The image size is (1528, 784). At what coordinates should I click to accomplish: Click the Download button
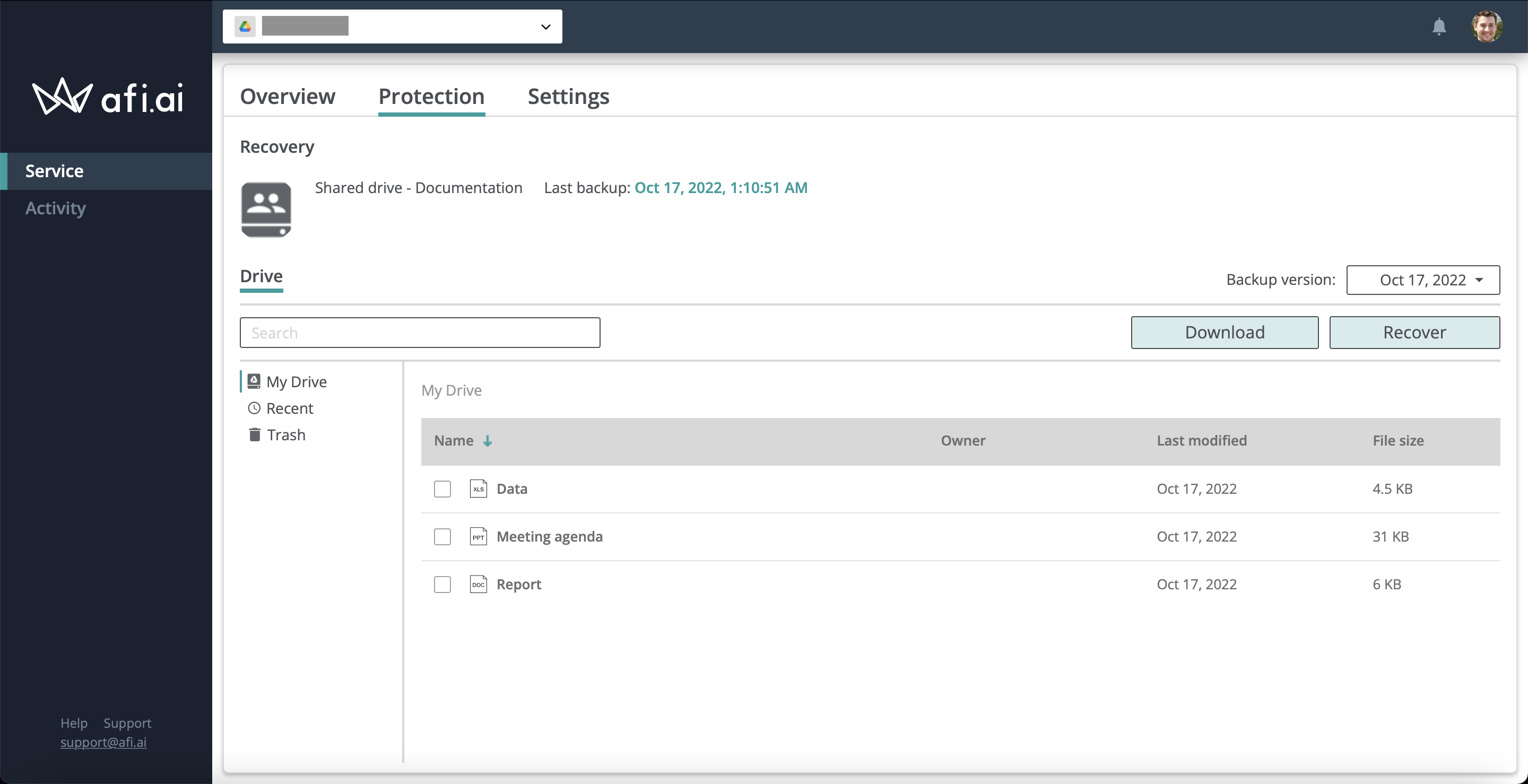[1225, 332]
